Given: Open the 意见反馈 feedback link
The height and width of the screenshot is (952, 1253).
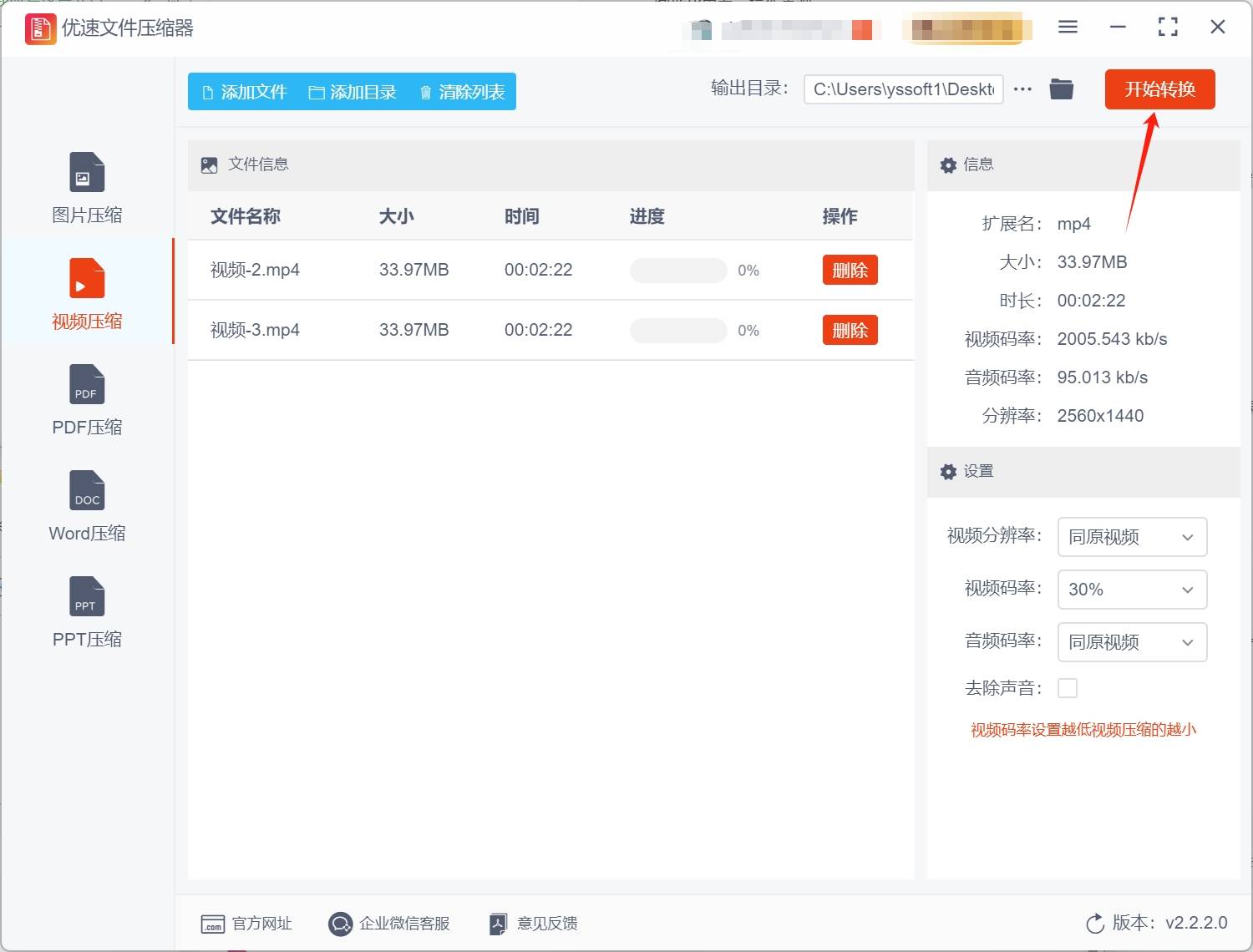Looking at the screenshot, I should coord(535,924).
